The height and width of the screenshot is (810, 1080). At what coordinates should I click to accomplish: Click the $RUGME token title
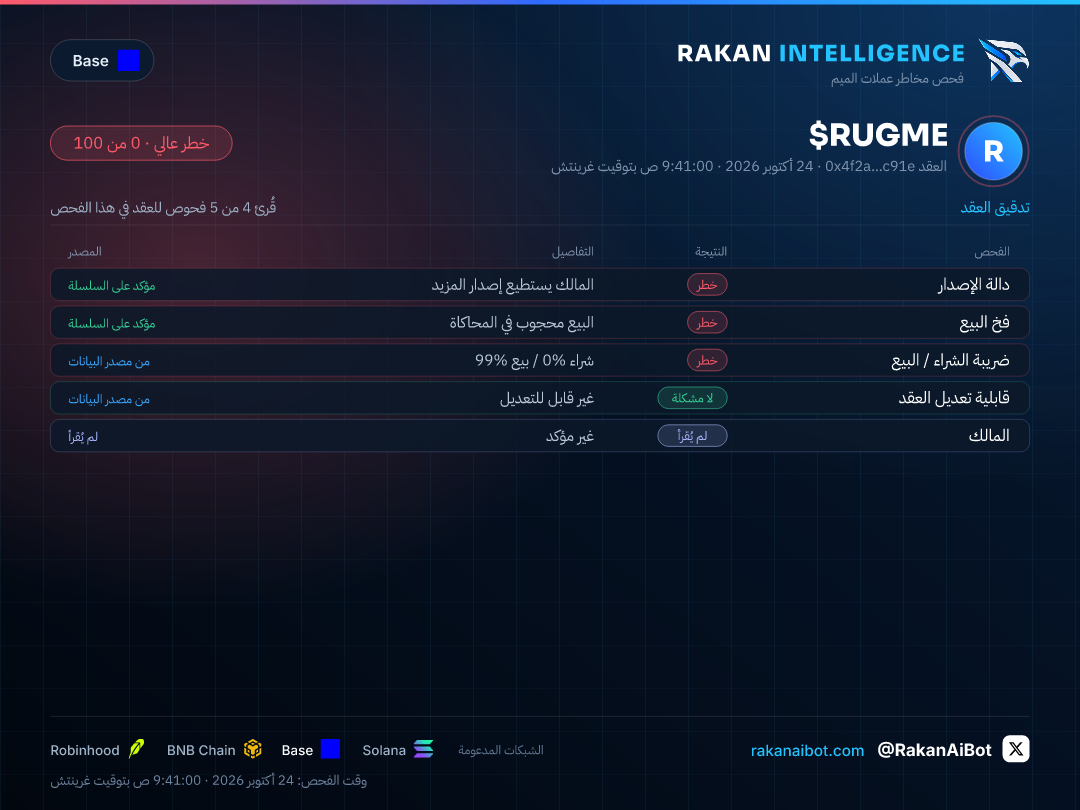(x=878, y=135)
